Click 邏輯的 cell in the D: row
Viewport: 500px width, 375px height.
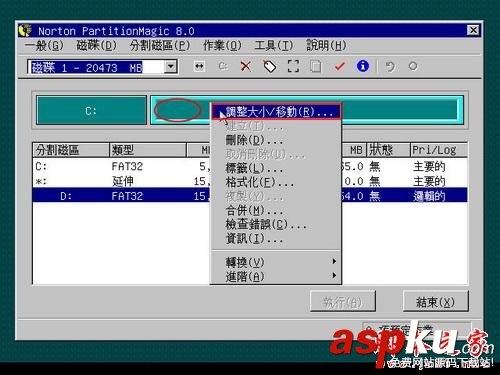429,196
